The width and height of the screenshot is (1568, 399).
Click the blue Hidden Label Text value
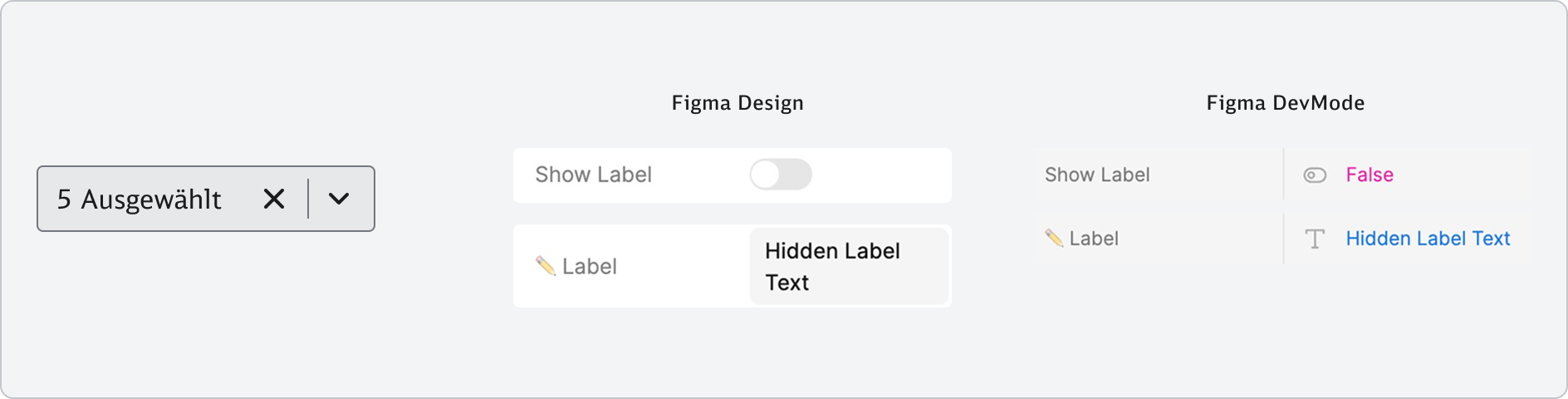[x=1428, y=239]
